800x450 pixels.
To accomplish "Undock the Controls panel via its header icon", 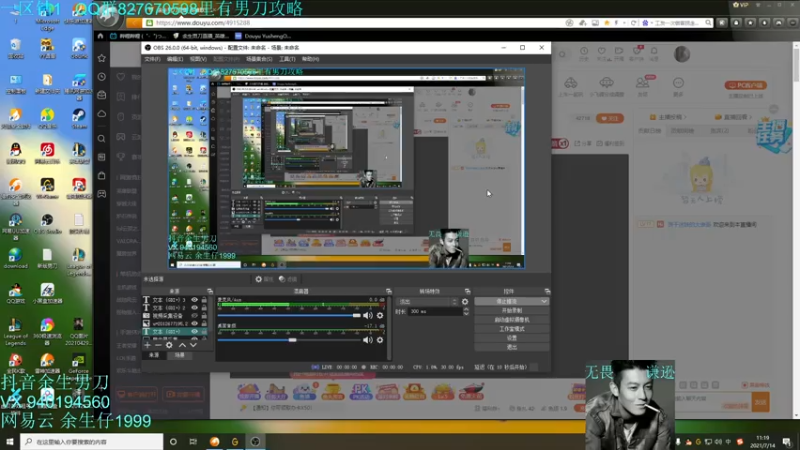I will (x=547, y=291).
